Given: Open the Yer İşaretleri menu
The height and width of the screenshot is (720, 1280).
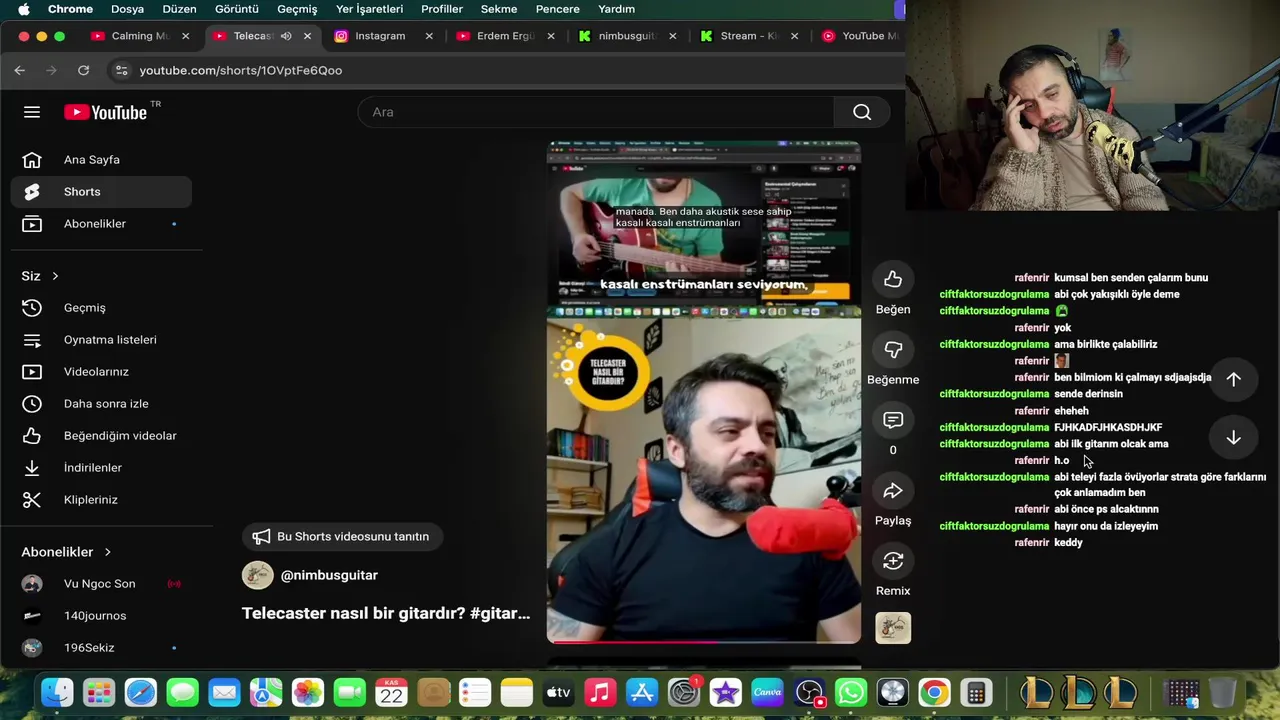Looking at the screenshot, I should click(x=369, y=9).
